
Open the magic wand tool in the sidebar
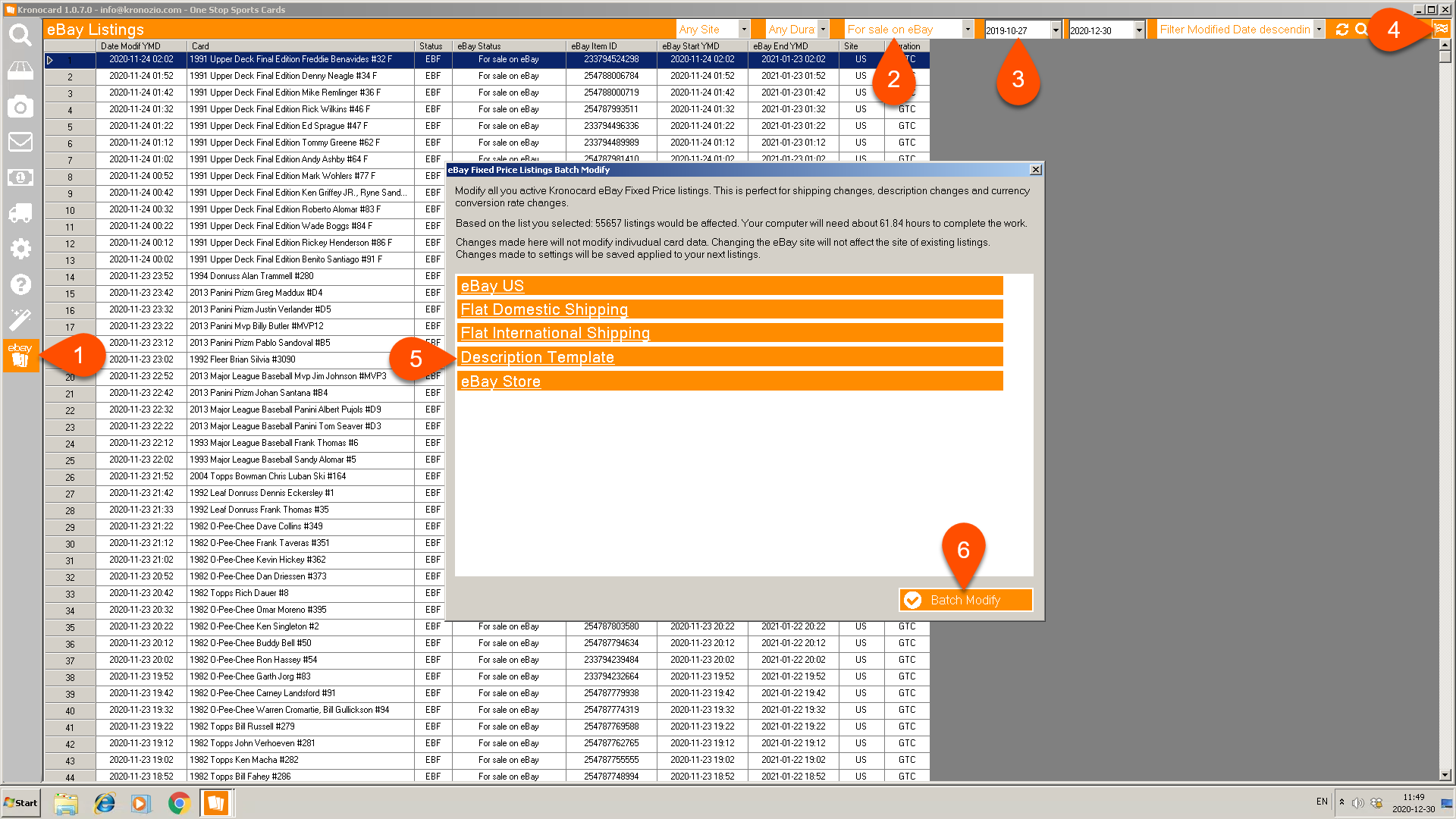click(x=20, y=320)
